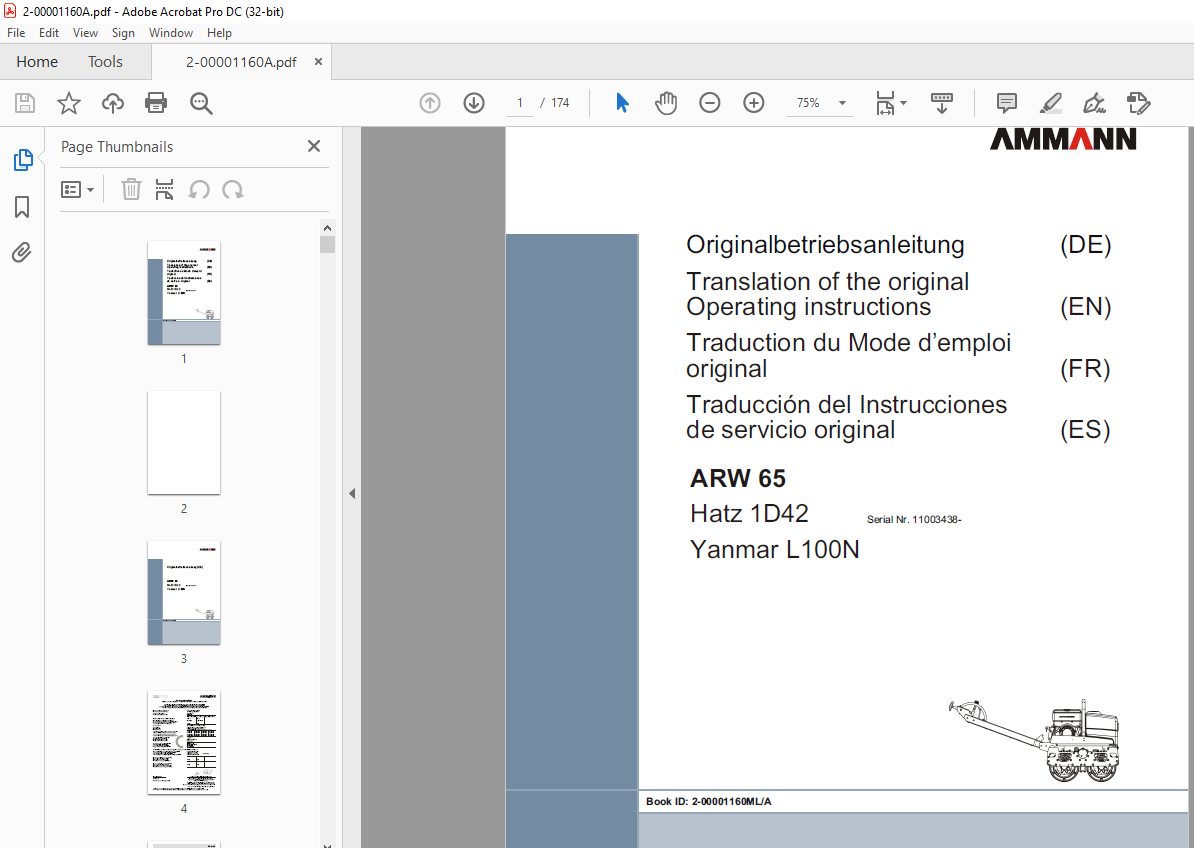Zoom out with minus icon

click(710, 103)
